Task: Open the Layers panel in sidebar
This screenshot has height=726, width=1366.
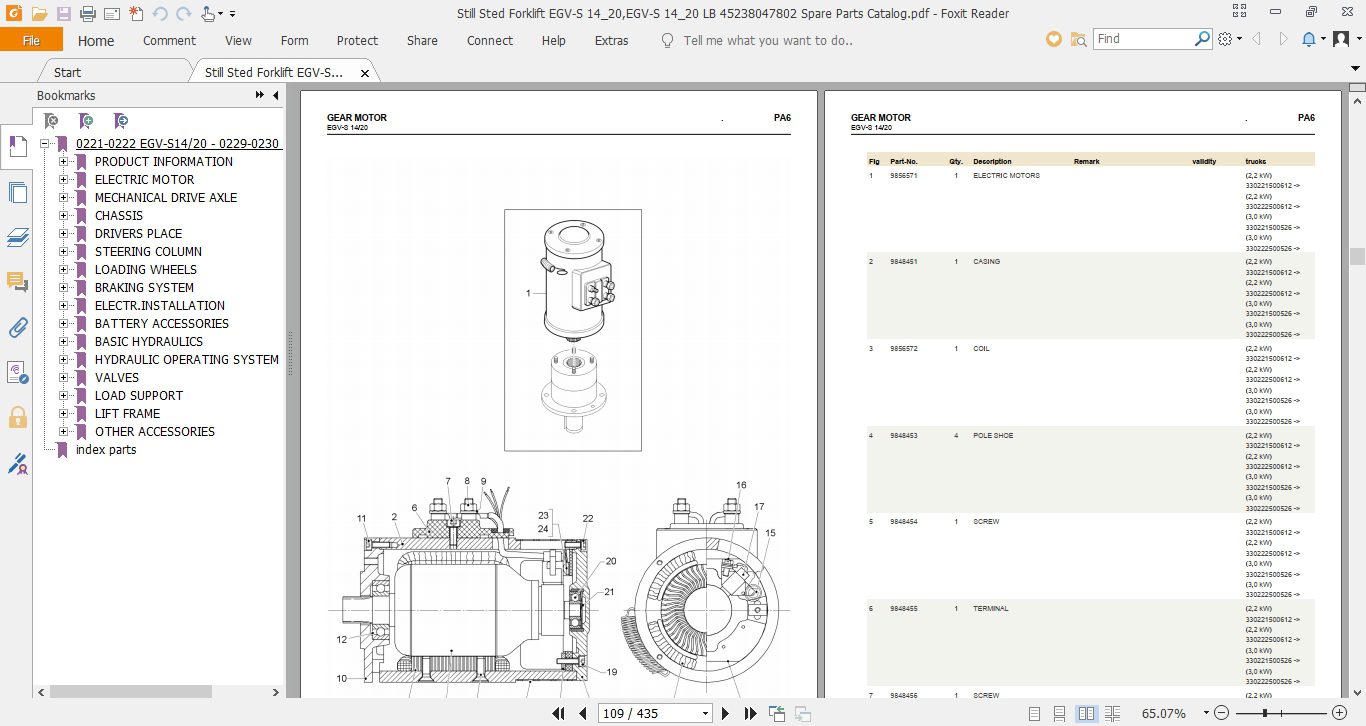Action: coord(17,237)
